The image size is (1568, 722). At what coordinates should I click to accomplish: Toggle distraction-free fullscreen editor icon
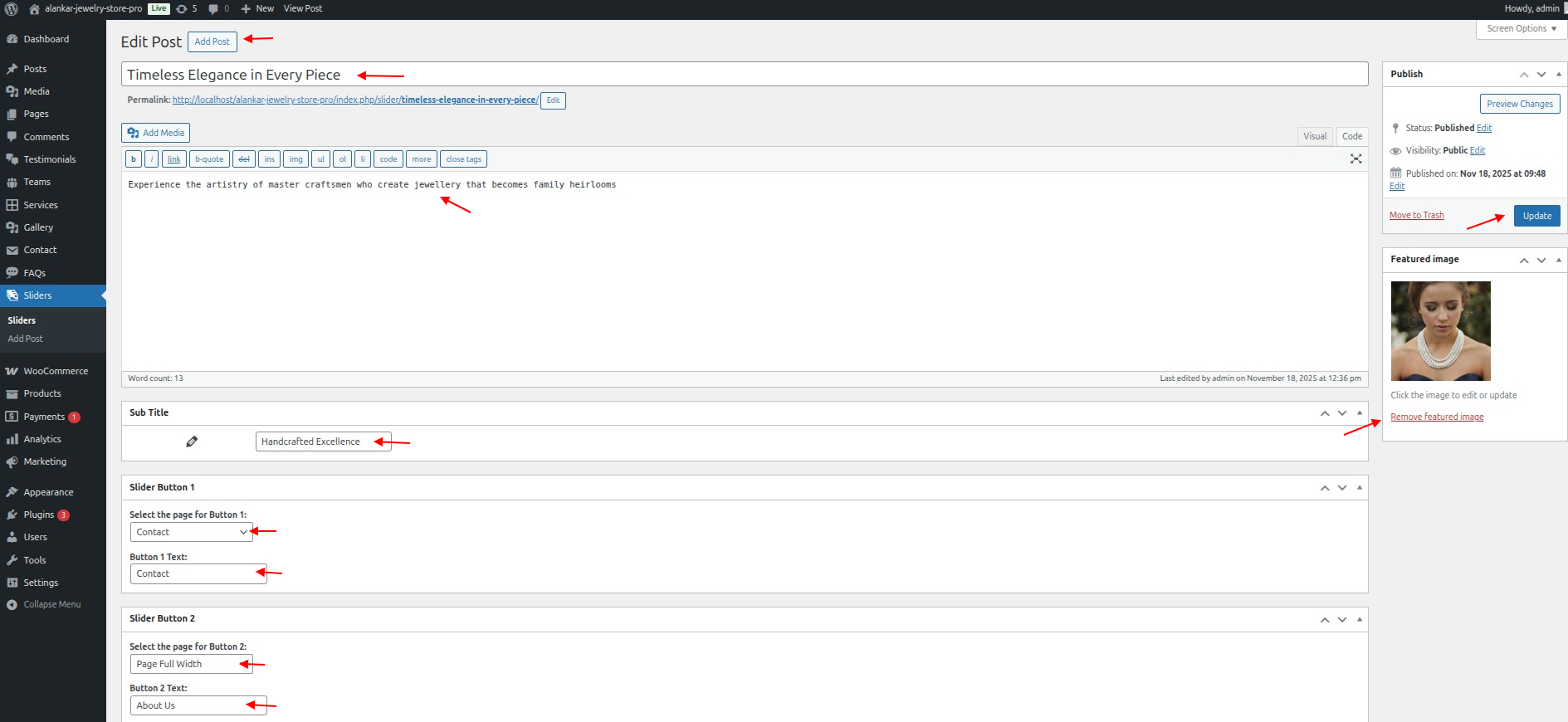[x=1356, y=159]
